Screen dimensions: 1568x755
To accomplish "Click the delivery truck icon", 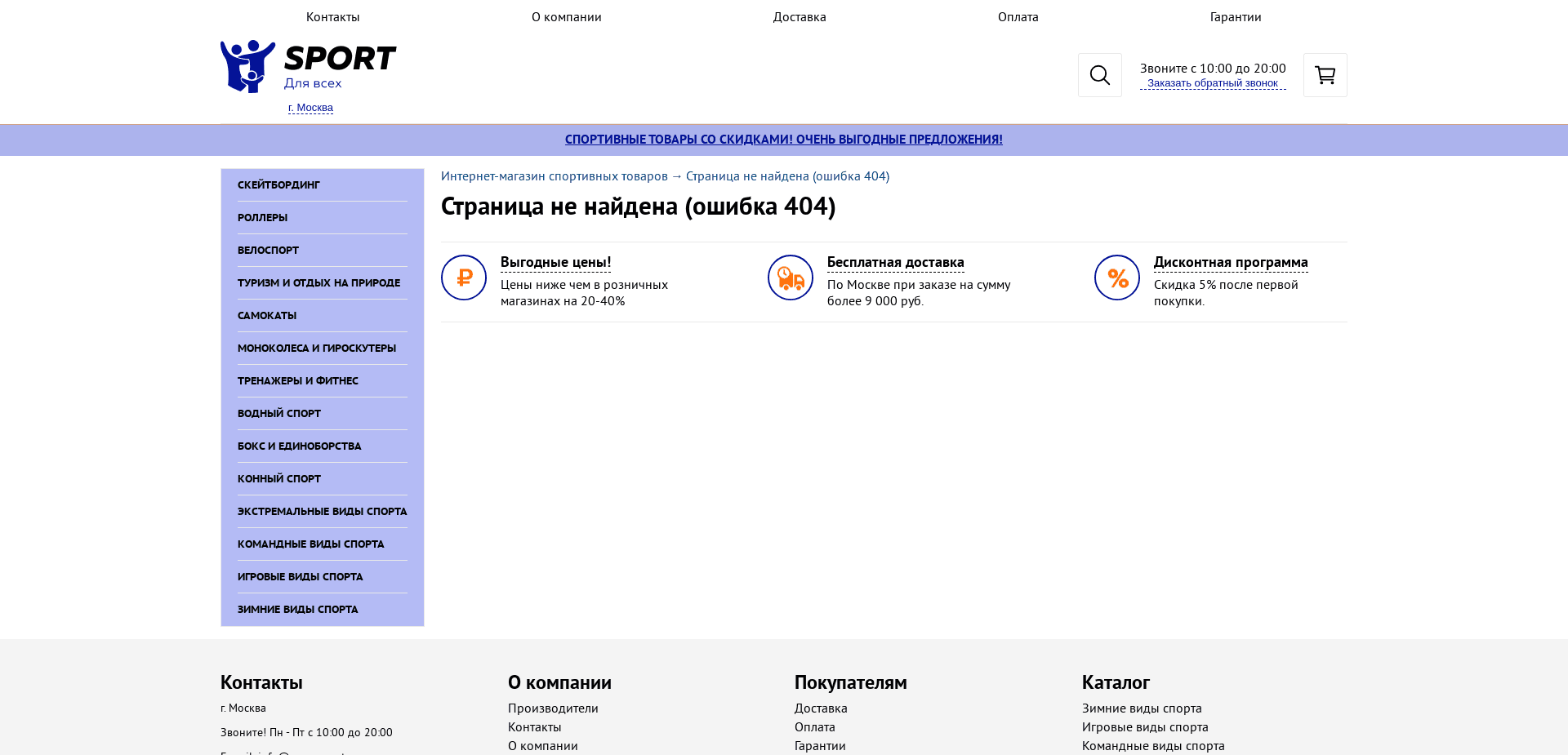I will tap(790, 278).
